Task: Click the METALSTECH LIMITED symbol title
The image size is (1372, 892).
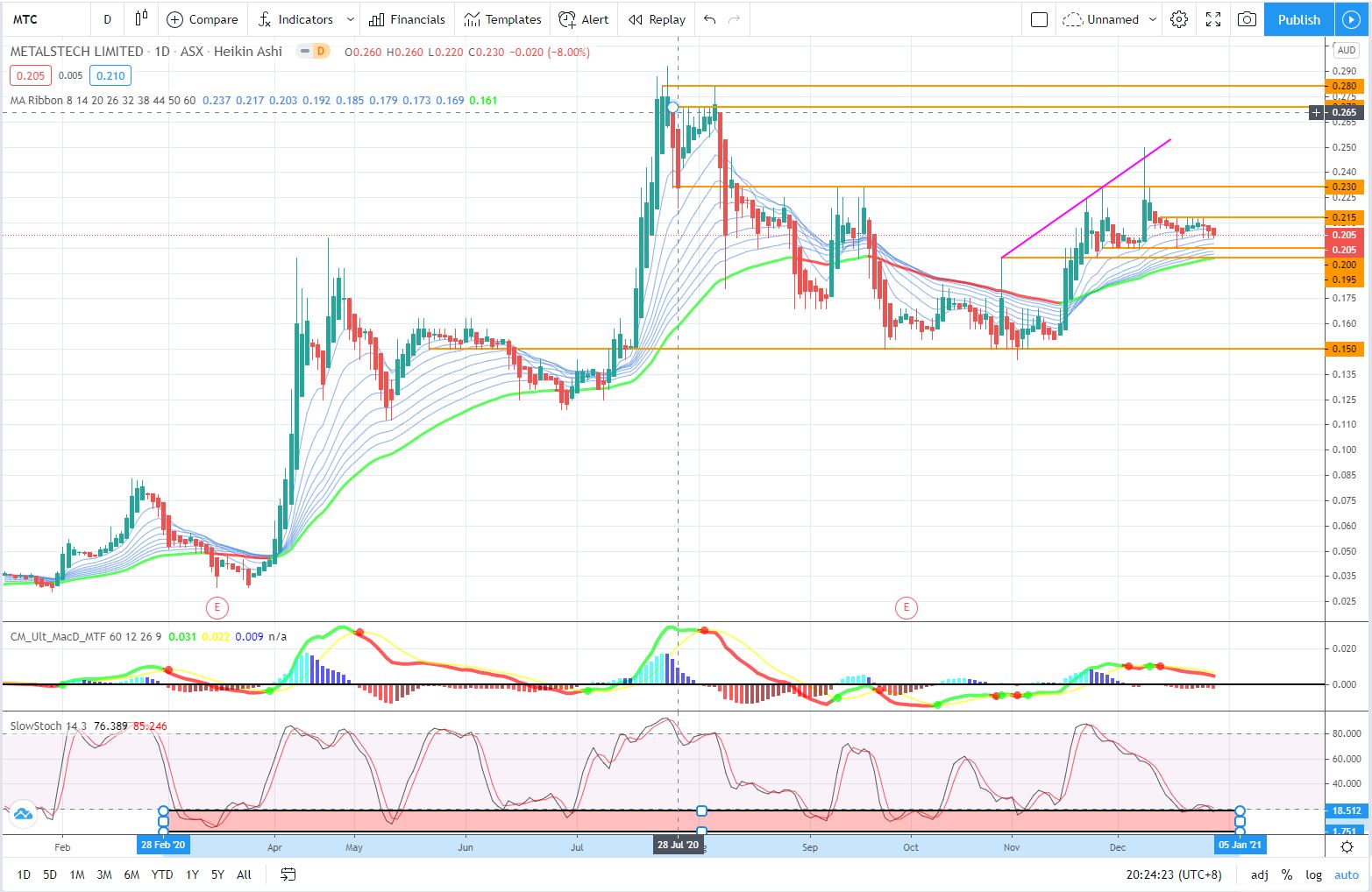Action: pyautogui.click(x=77, y=52)
